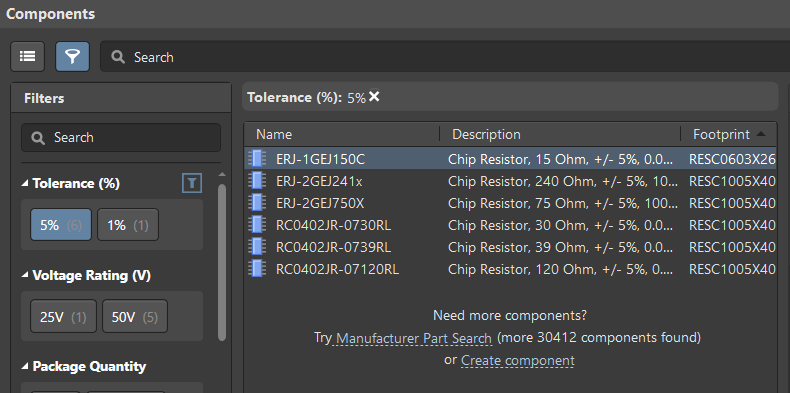Collapse the Package Quantity section

click(x=26, y=366)
